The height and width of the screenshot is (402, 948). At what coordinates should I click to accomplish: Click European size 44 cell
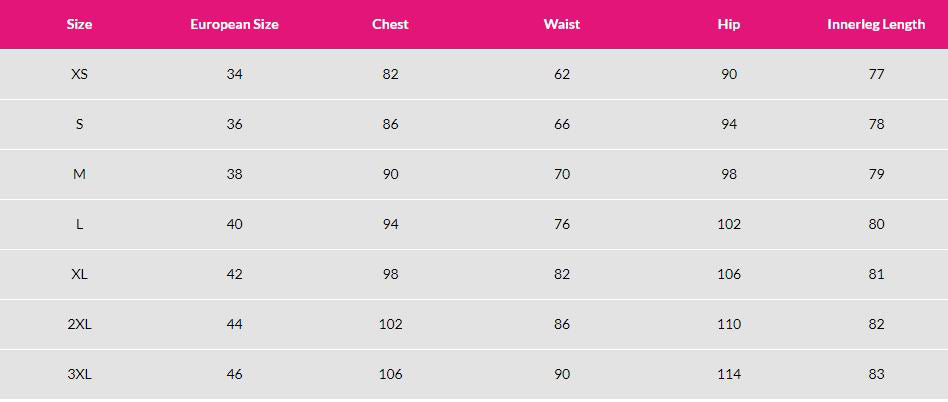[234, 324]
